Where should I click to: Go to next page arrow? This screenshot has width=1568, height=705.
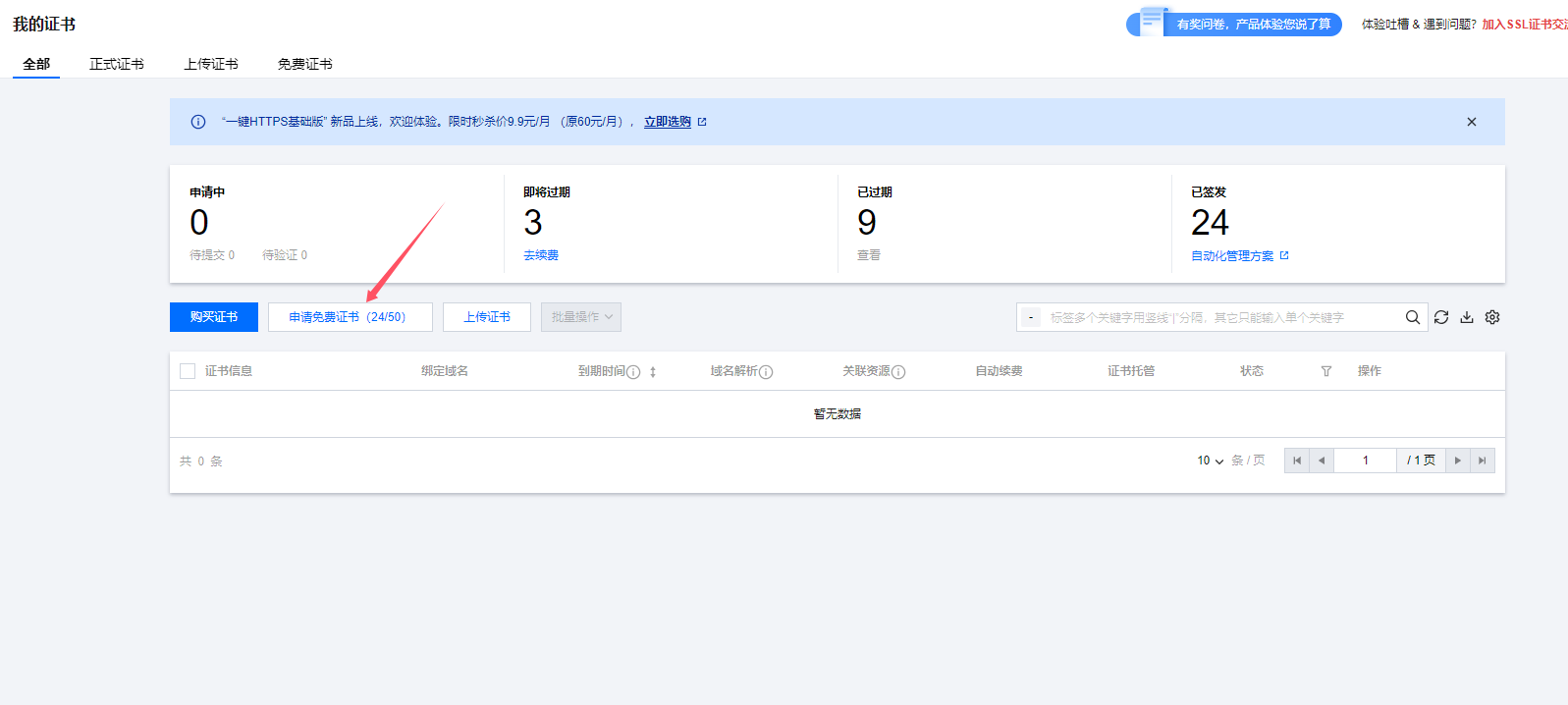(1457, 461)
